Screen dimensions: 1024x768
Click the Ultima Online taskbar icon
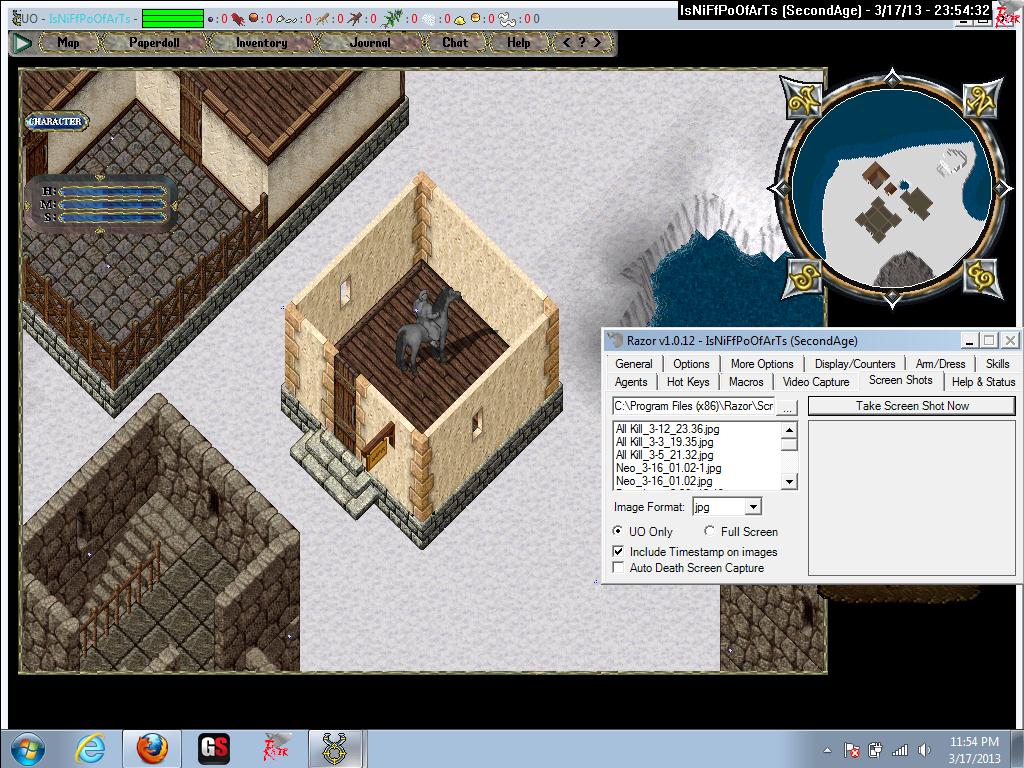[335, 748]
